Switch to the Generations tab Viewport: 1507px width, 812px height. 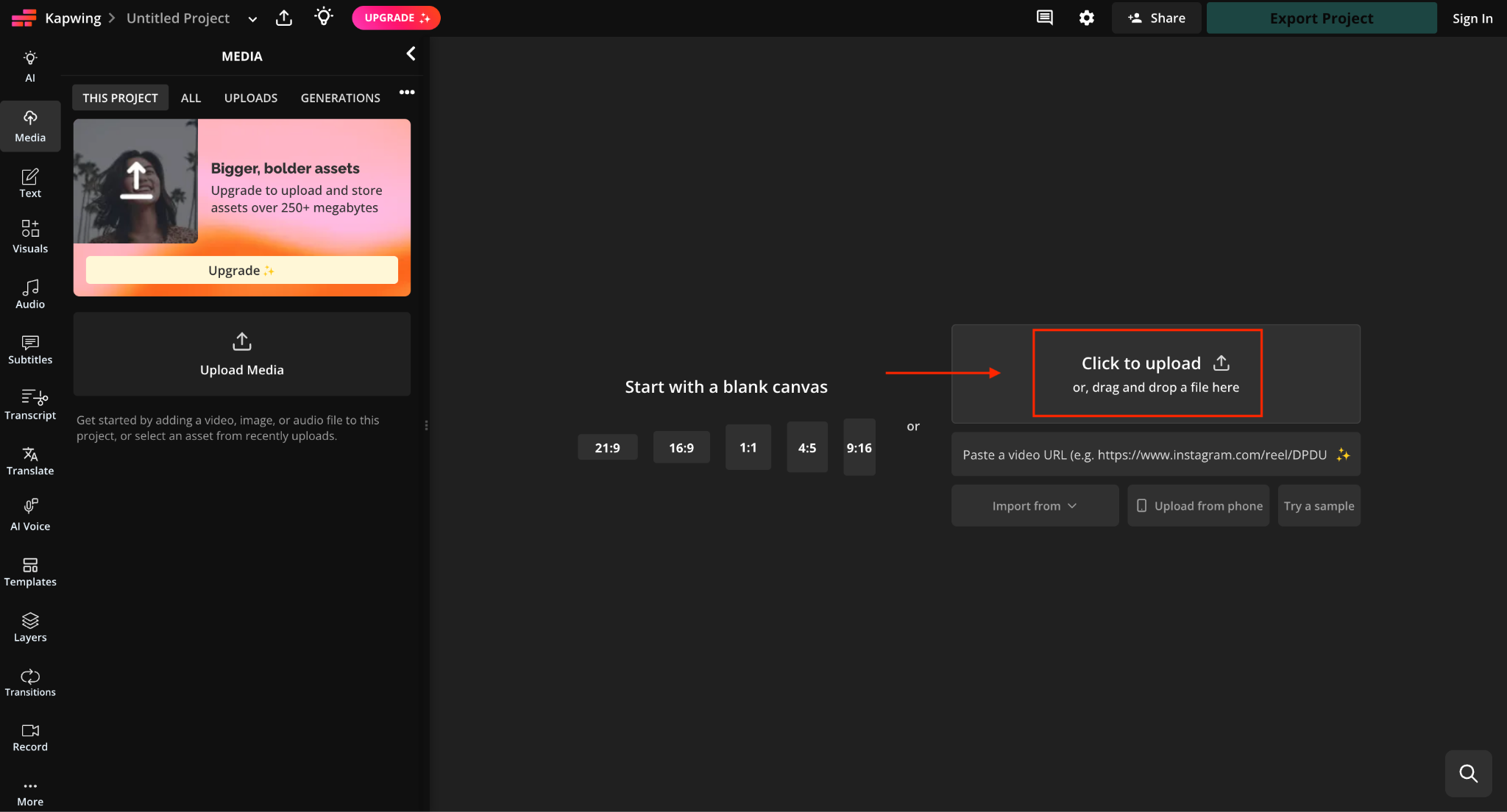point(341,98)
